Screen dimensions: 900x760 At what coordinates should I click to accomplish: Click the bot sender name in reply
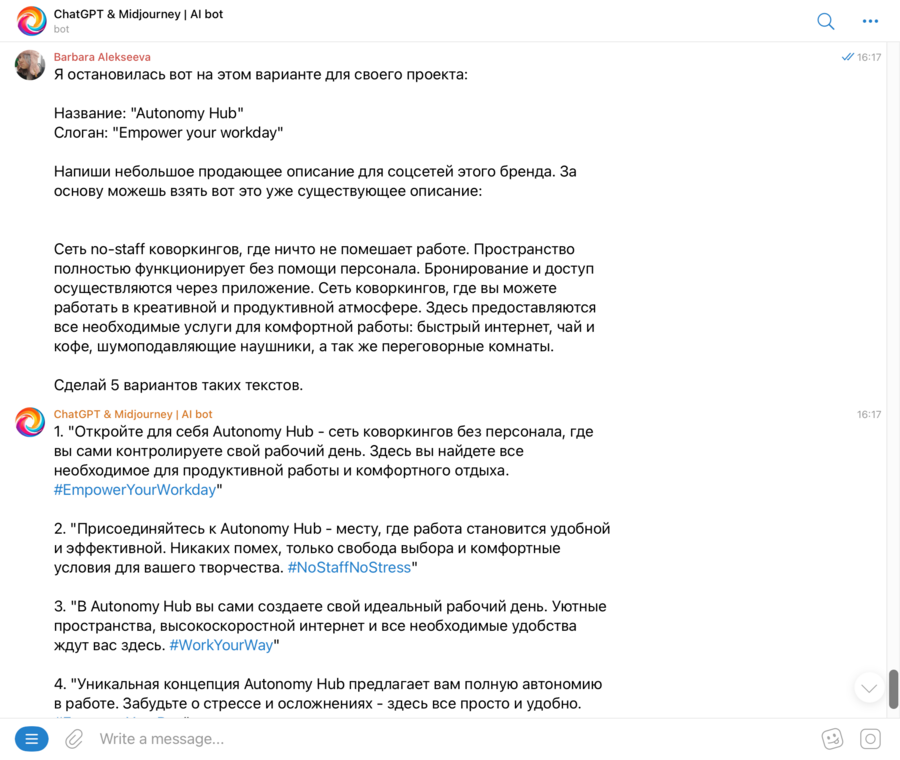click(x=133, y=414)
